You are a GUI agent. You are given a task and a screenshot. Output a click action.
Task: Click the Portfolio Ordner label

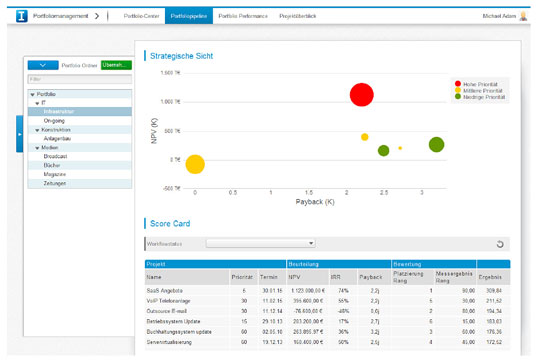[x=80, y=66]
